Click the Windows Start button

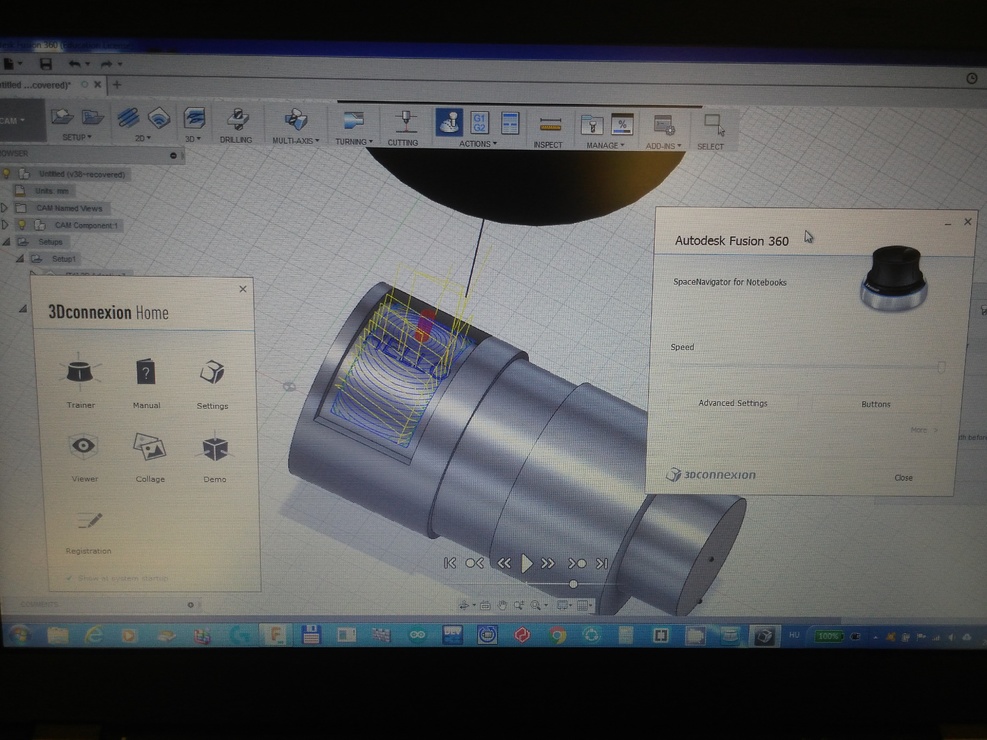pyautogui.click(x=19, y=634)
